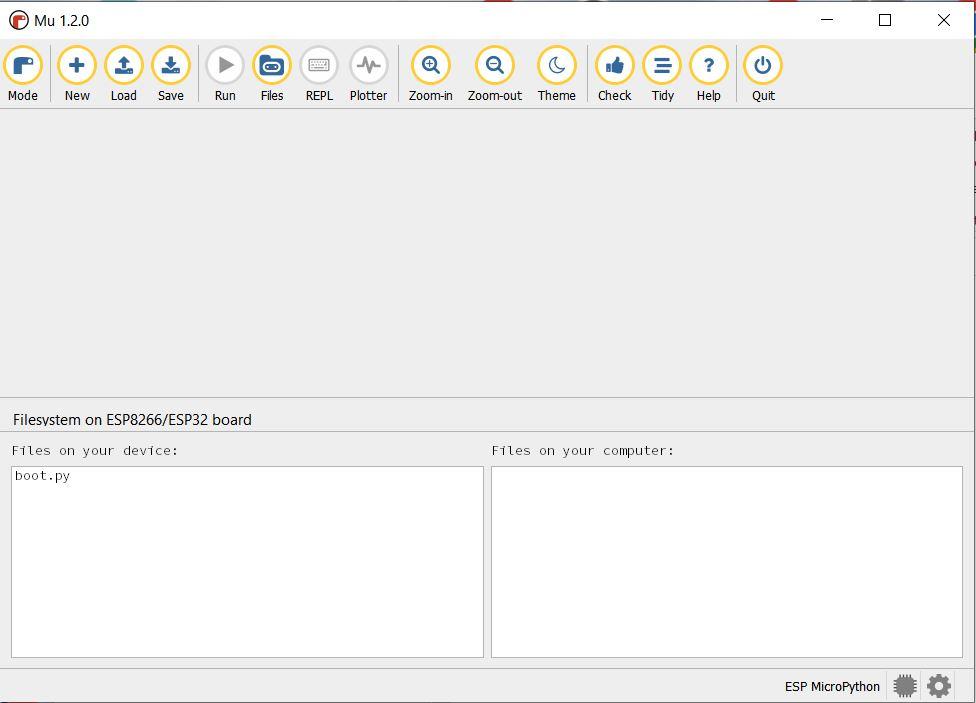
Task: Click 'Files on your computer:' label
Action: (583, 451)
